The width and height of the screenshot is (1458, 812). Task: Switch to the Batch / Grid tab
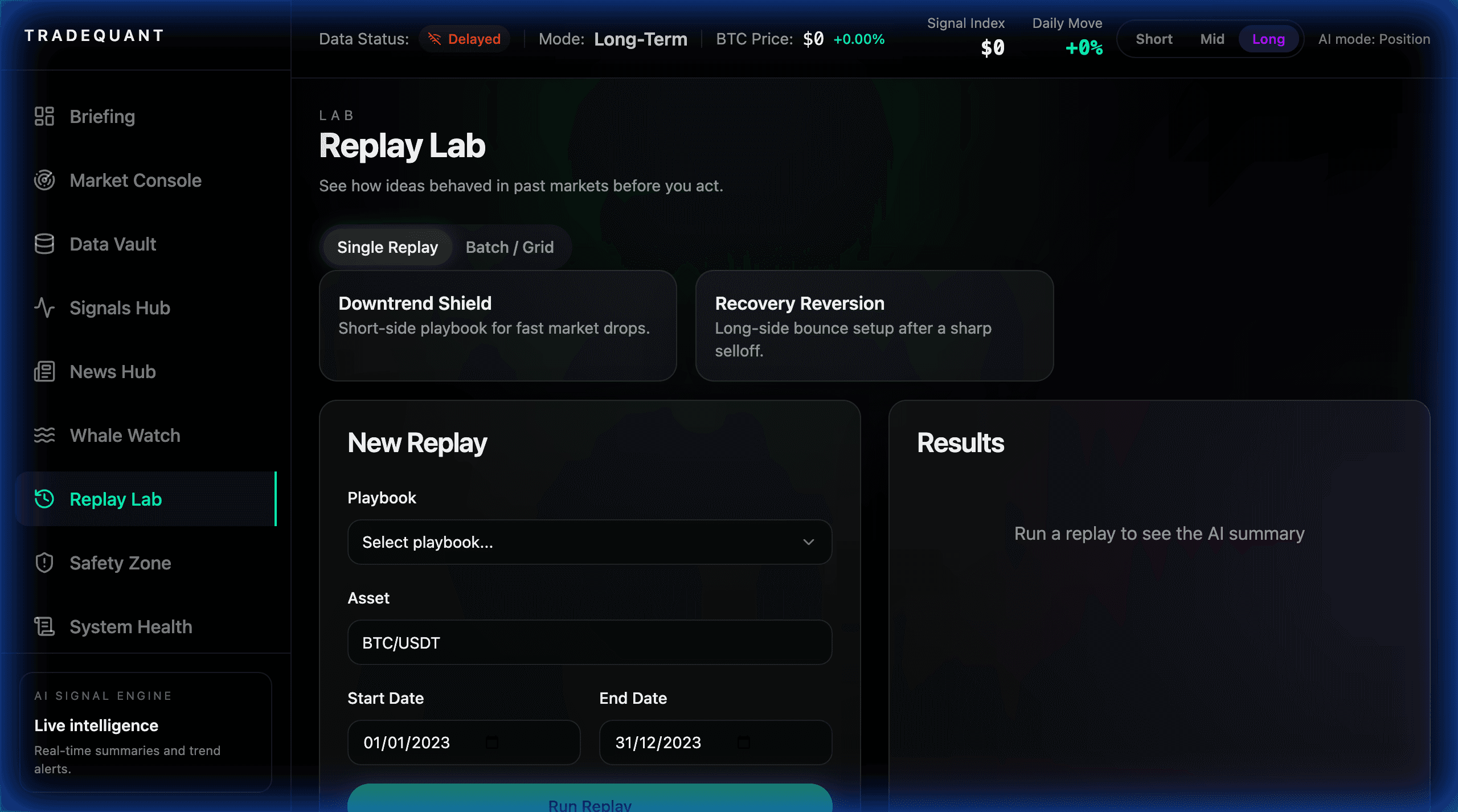pos(509,247)
